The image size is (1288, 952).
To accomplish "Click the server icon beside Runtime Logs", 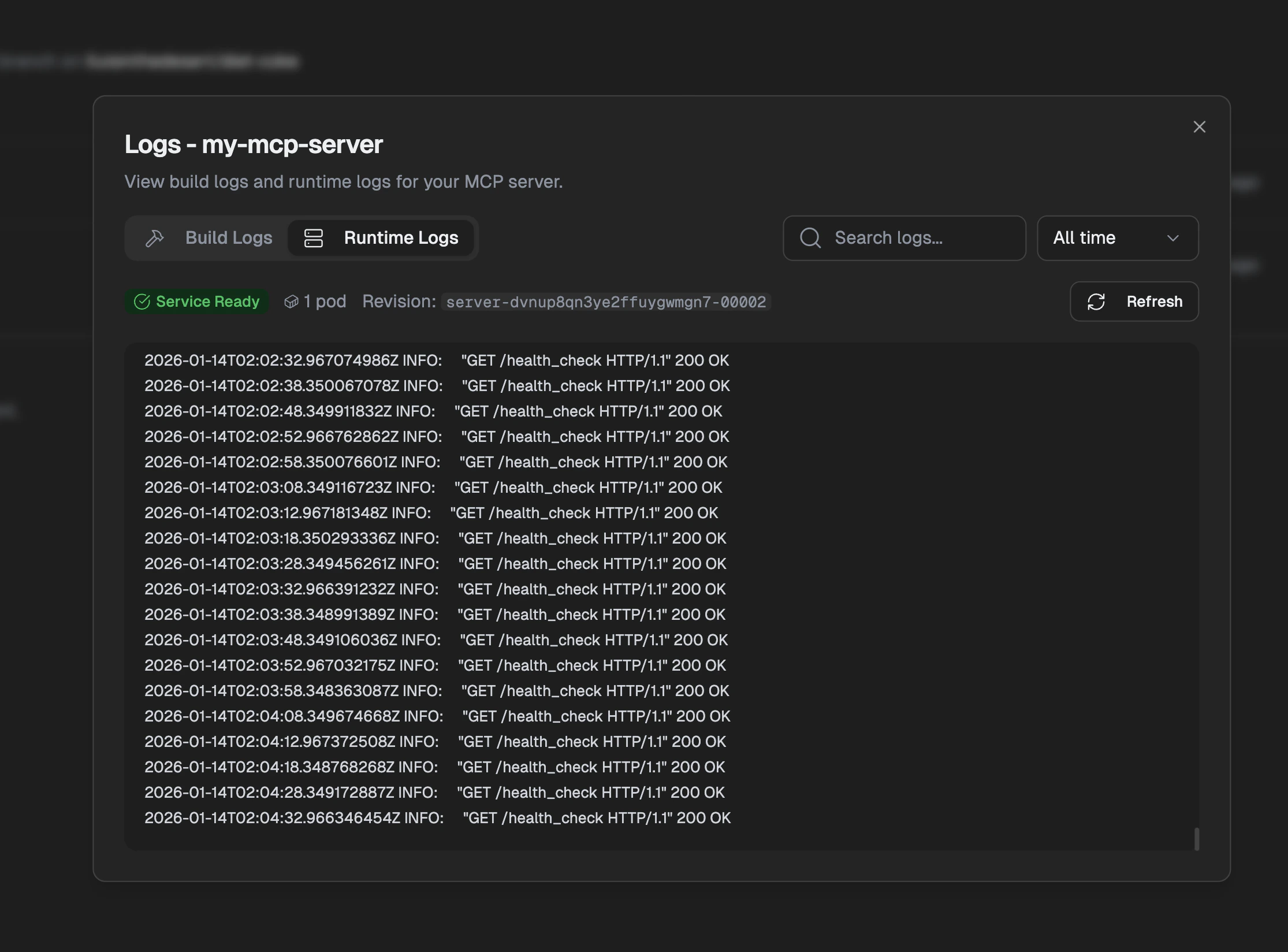I will (313, 237).
